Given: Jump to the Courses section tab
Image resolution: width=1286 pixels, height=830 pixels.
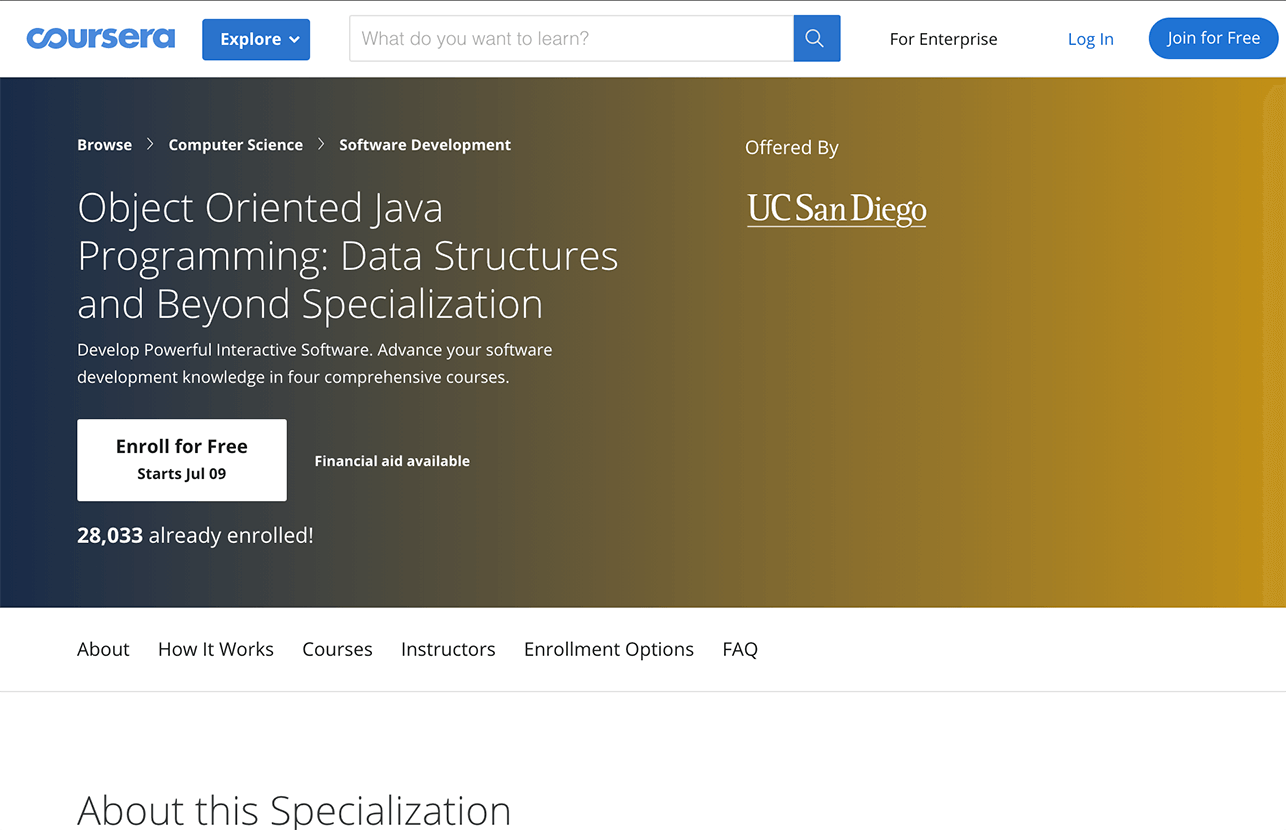Looking at the screenshot, I should pos(337,649).
